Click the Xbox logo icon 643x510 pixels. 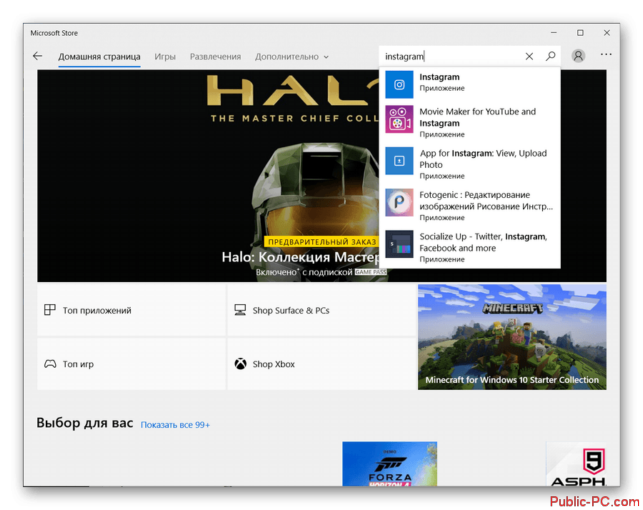pyautogui.click(x=240, y=364)
